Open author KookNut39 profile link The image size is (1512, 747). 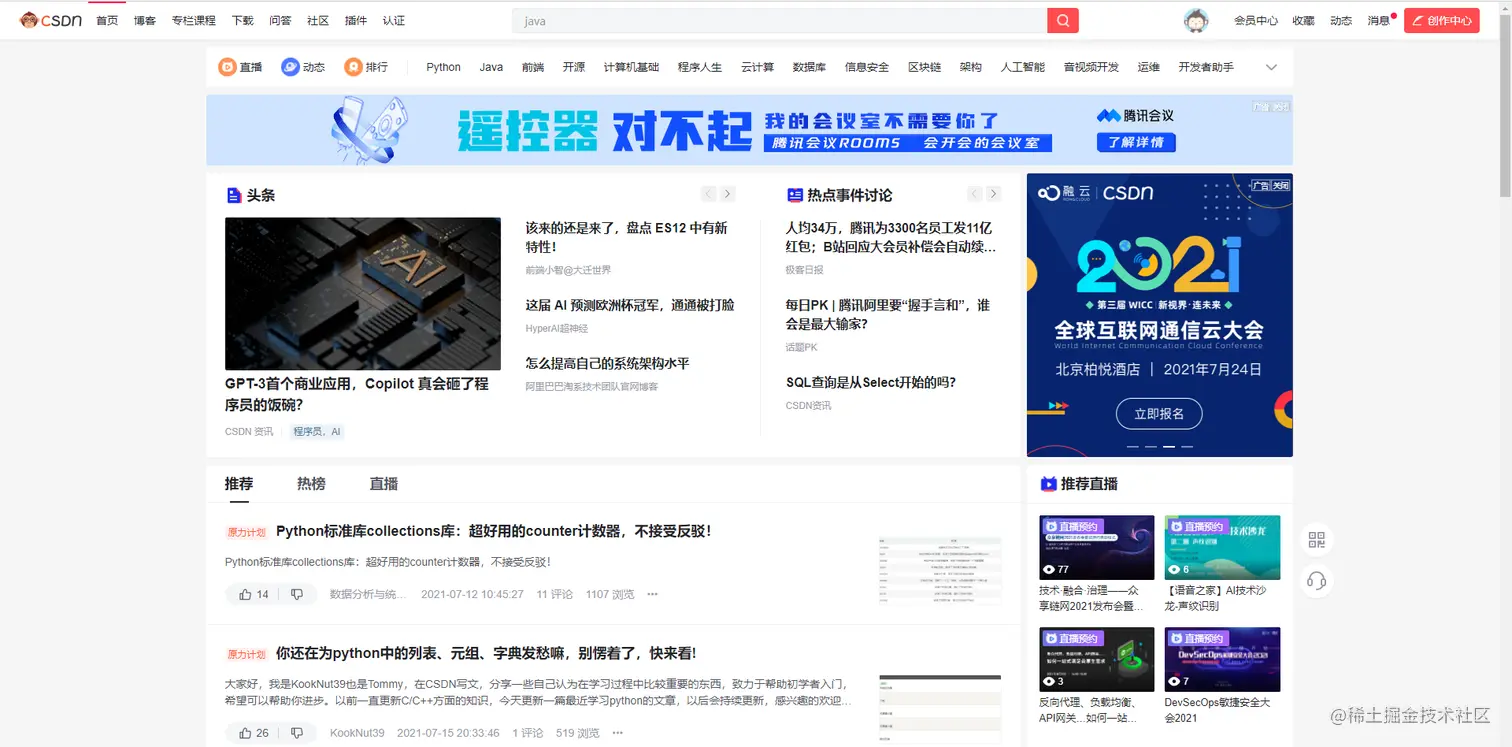[357, 733]
